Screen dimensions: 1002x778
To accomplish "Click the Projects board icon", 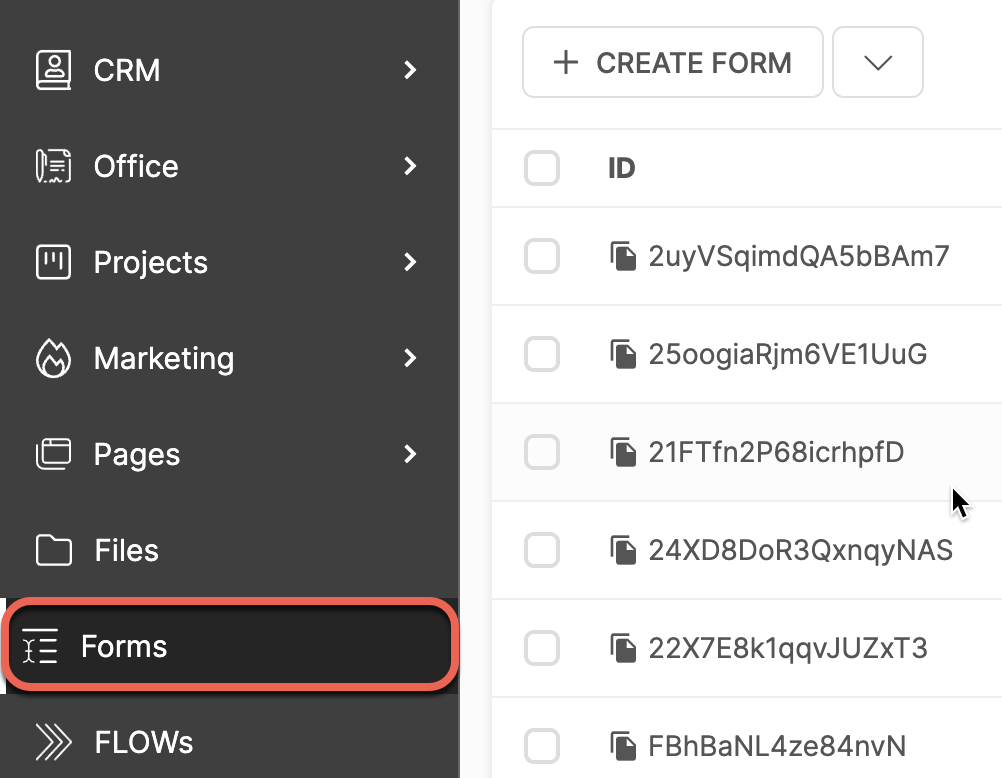I will (53, 262).
